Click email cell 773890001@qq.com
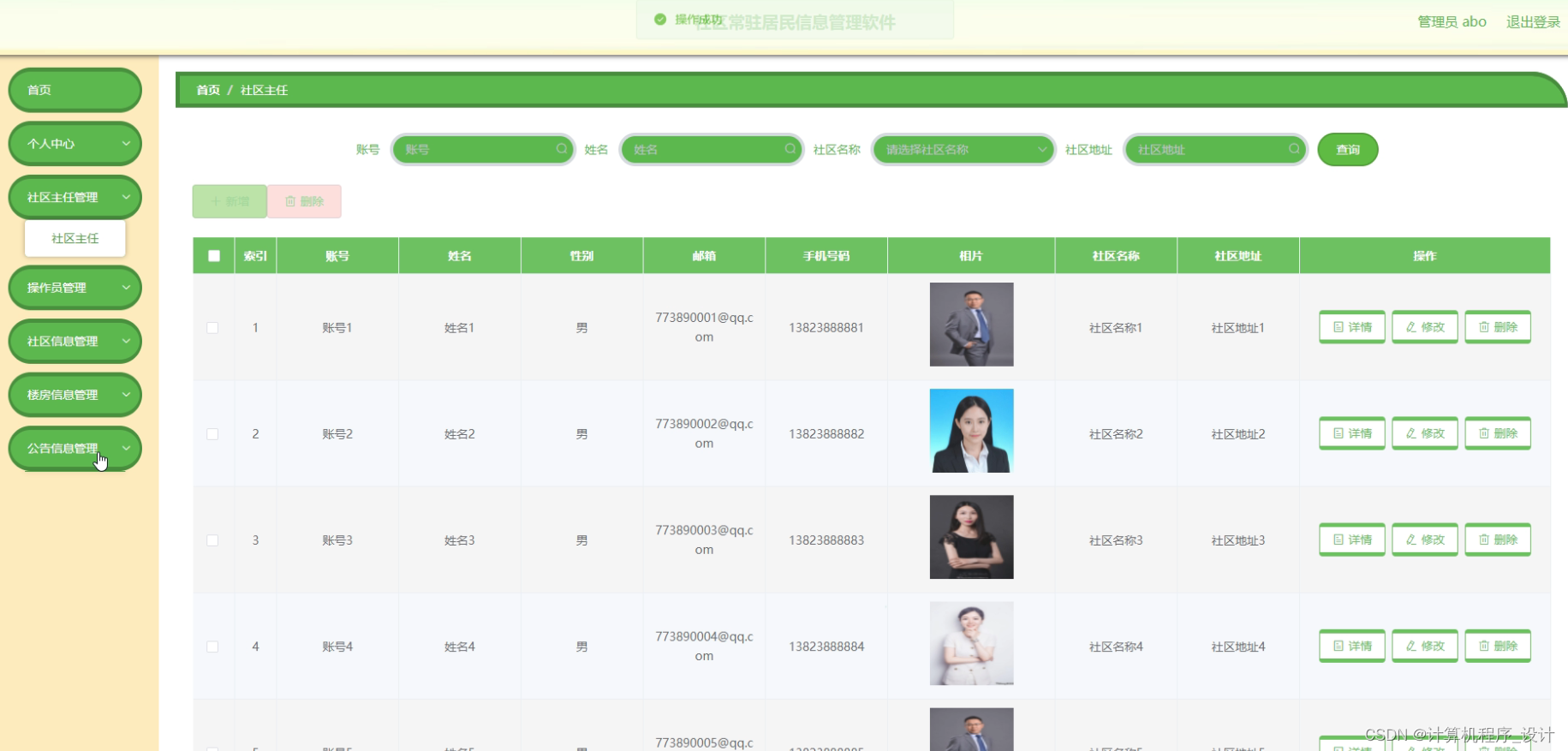 (704, 327)
